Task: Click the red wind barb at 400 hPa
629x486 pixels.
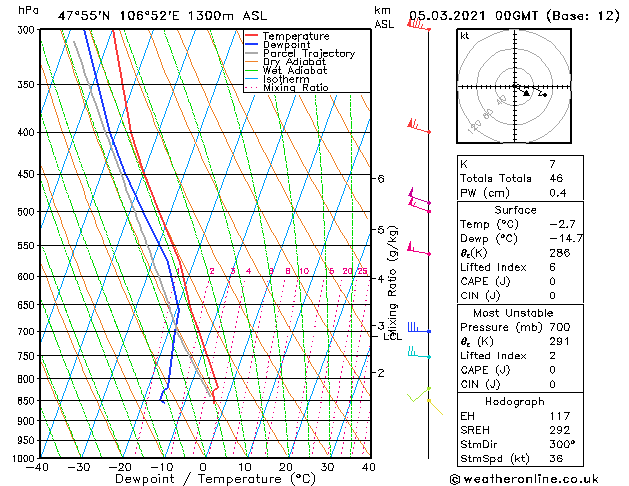Action: 419,126
